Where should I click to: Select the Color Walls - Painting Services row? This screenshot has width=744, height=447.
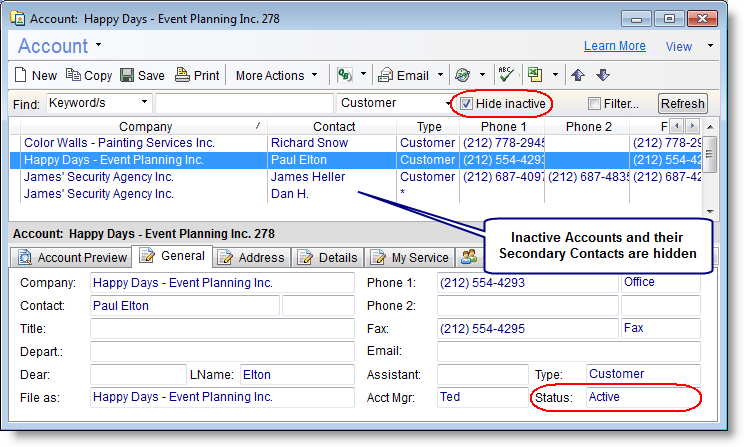119,143
